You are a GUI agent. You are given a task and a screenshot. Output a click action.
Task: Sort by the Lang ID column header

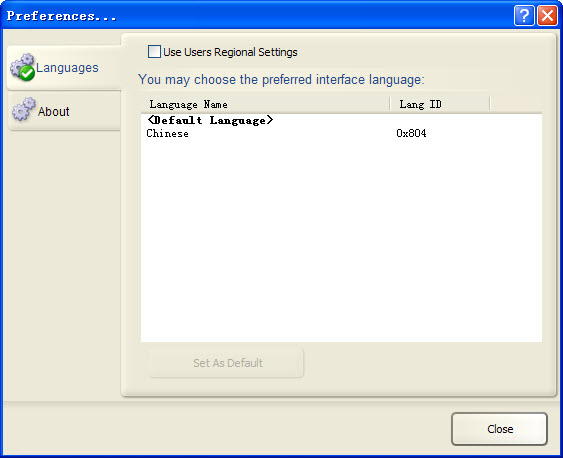[440, 104]
